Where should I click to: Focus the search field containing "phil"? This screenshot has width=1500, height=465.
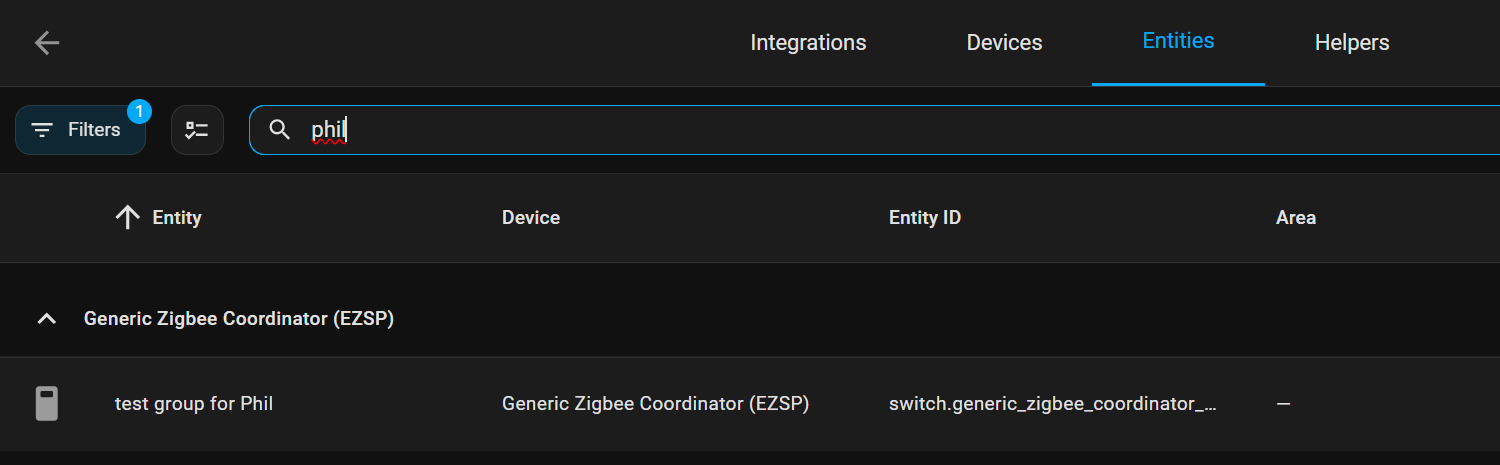(800, 130)
